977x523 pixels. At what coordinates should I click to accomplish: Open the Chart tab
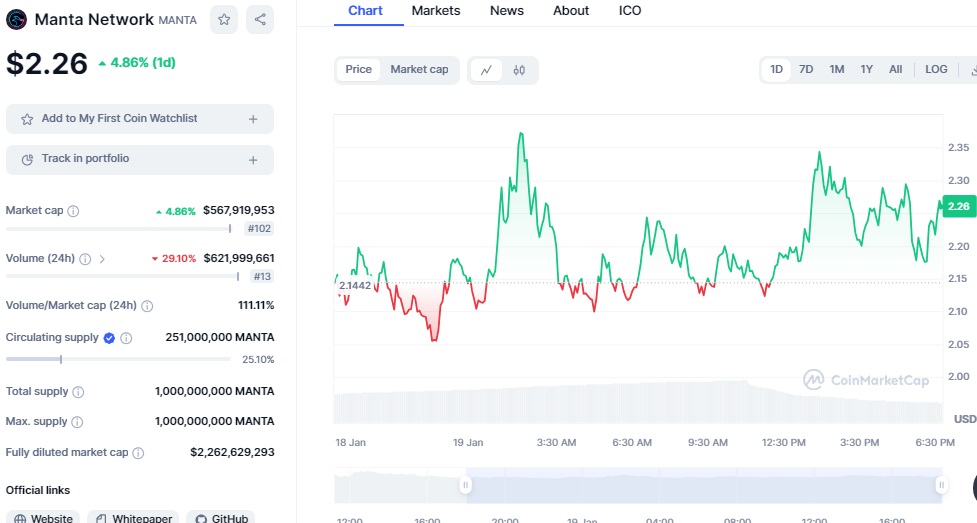tap(366, 11)
